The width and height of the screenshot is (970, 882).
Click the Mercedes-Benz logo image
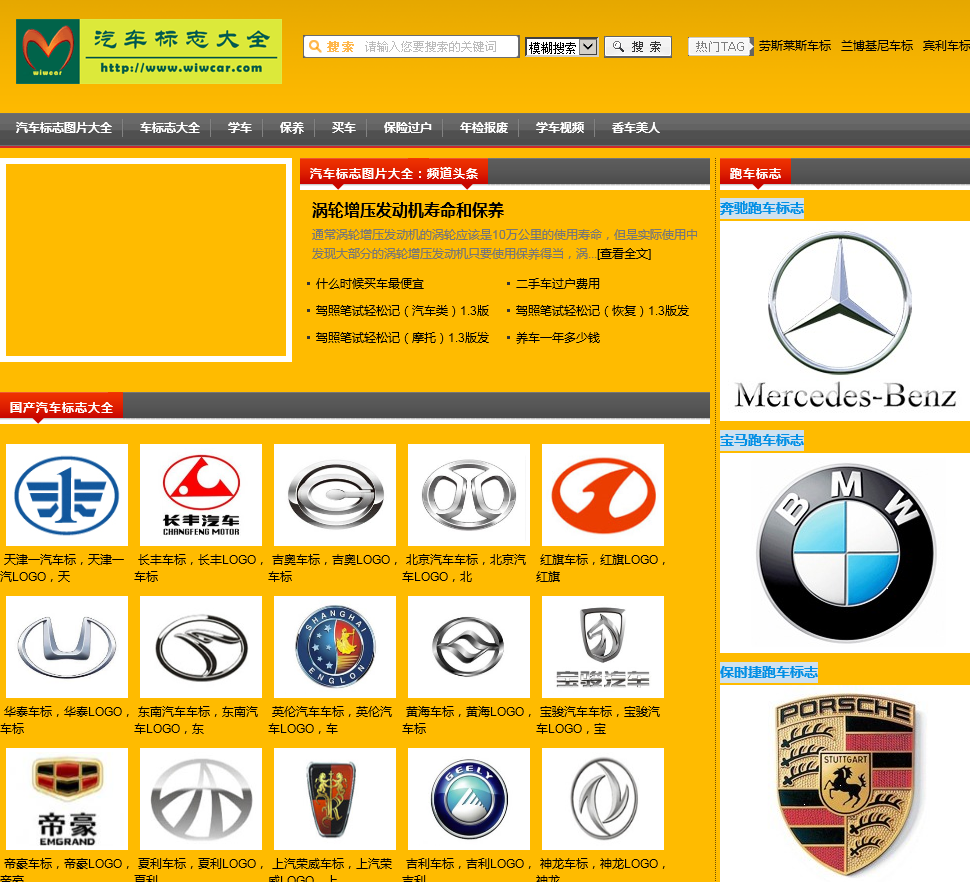[845, 321]
